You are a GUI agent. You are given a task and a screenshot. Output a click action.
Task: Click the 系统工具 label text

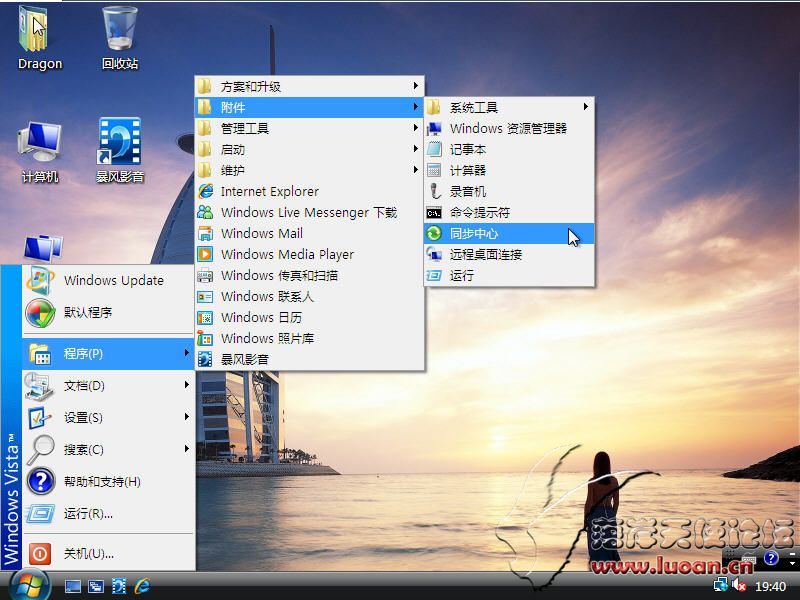(473, 108)
